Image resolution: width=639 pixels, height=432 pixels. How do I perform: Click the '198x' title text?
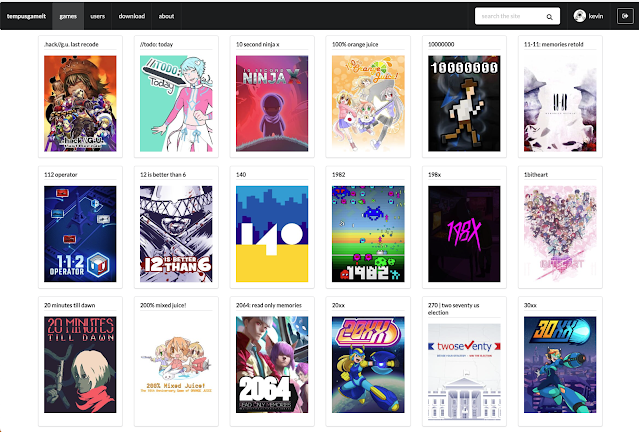point(434,175)
